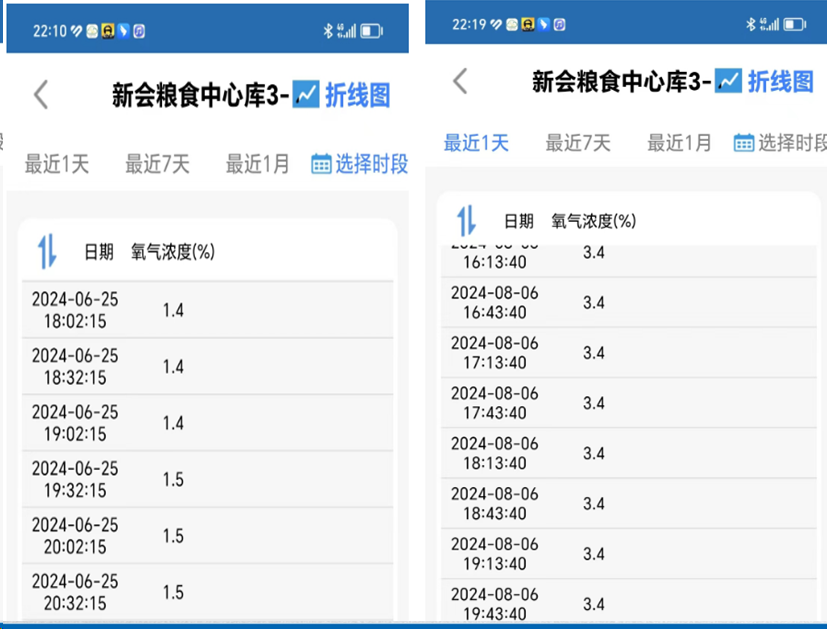This screenshot has width=827, height=629.
Task: Click the 日期 column header in the right table
Action: coord(518,221)
